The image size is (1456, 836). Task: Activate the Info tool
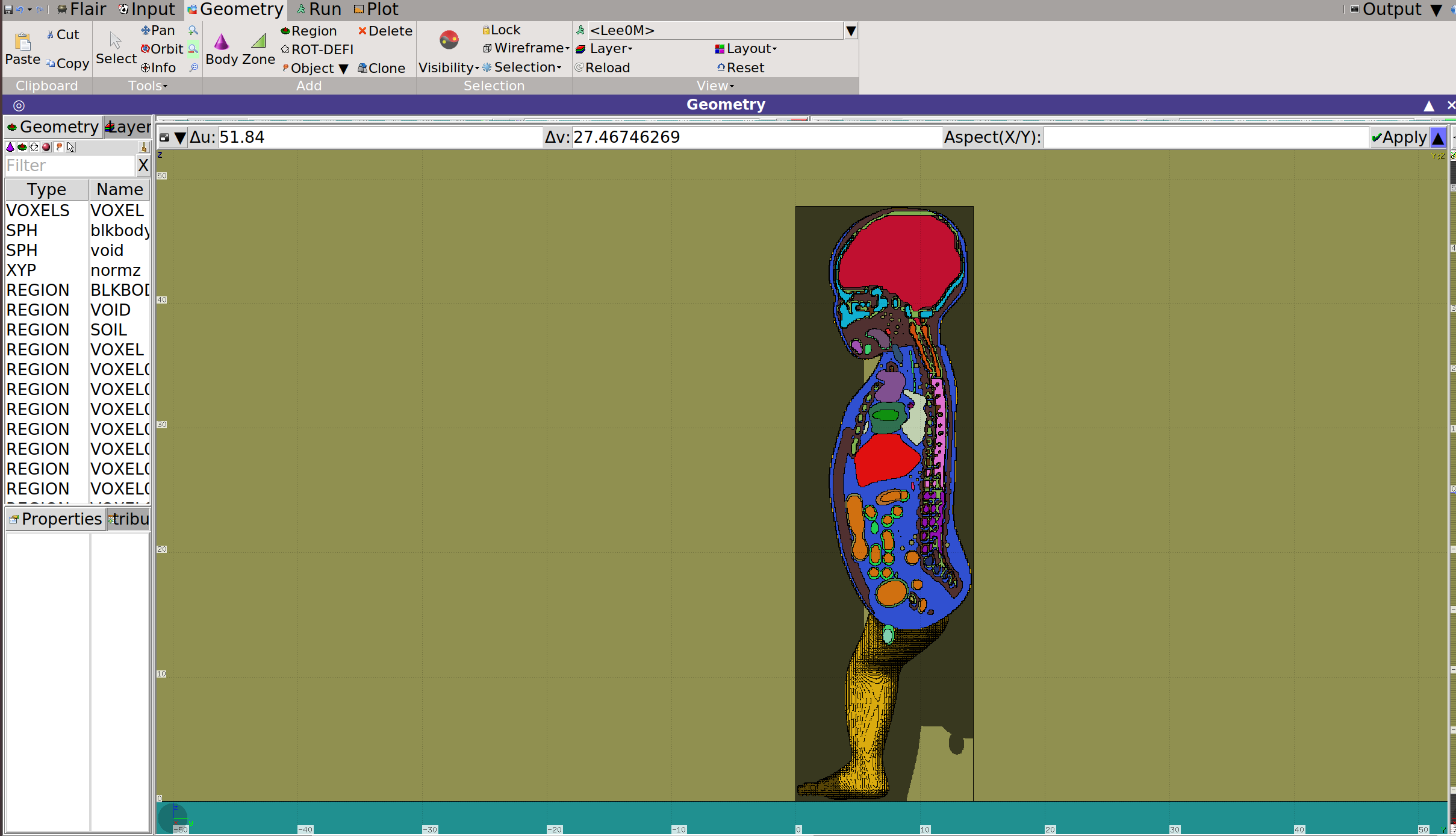pyautogui.click(x=158, y=67)
